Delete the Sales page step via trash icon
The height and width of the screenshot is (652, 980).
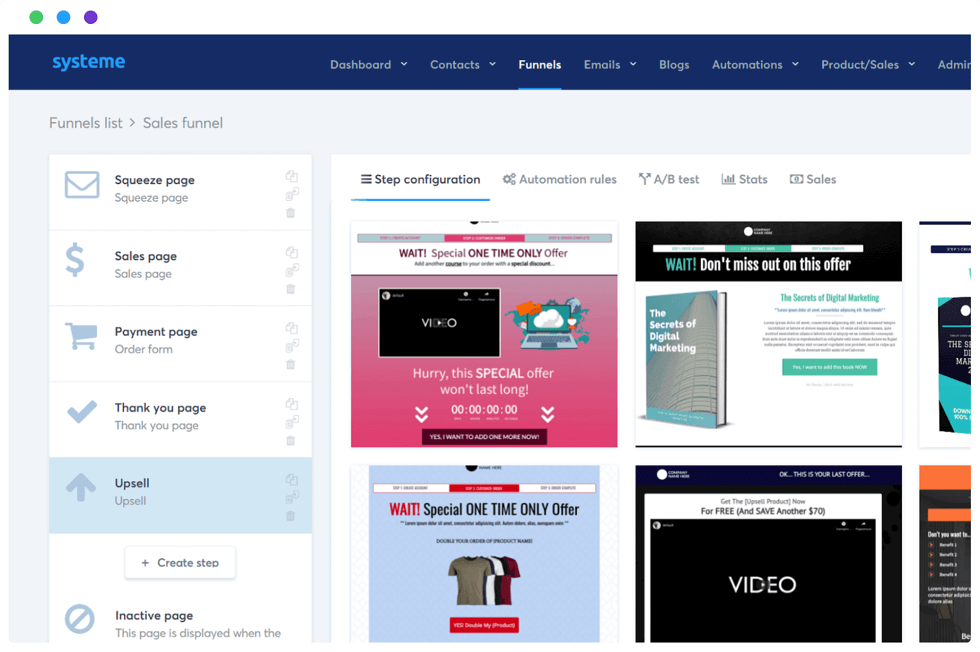coord(291,289)
